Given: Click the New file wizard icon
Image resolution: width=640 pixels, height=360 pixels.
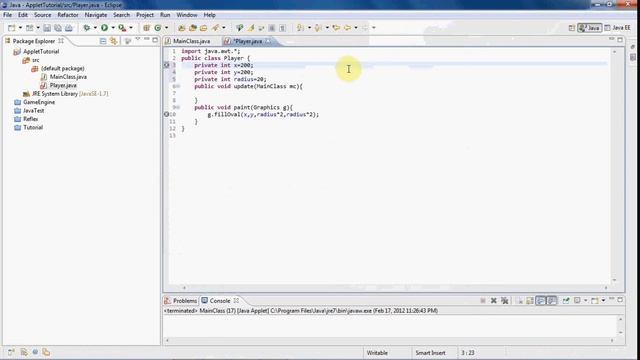Looking at the screenshot, I should point(11,28).
